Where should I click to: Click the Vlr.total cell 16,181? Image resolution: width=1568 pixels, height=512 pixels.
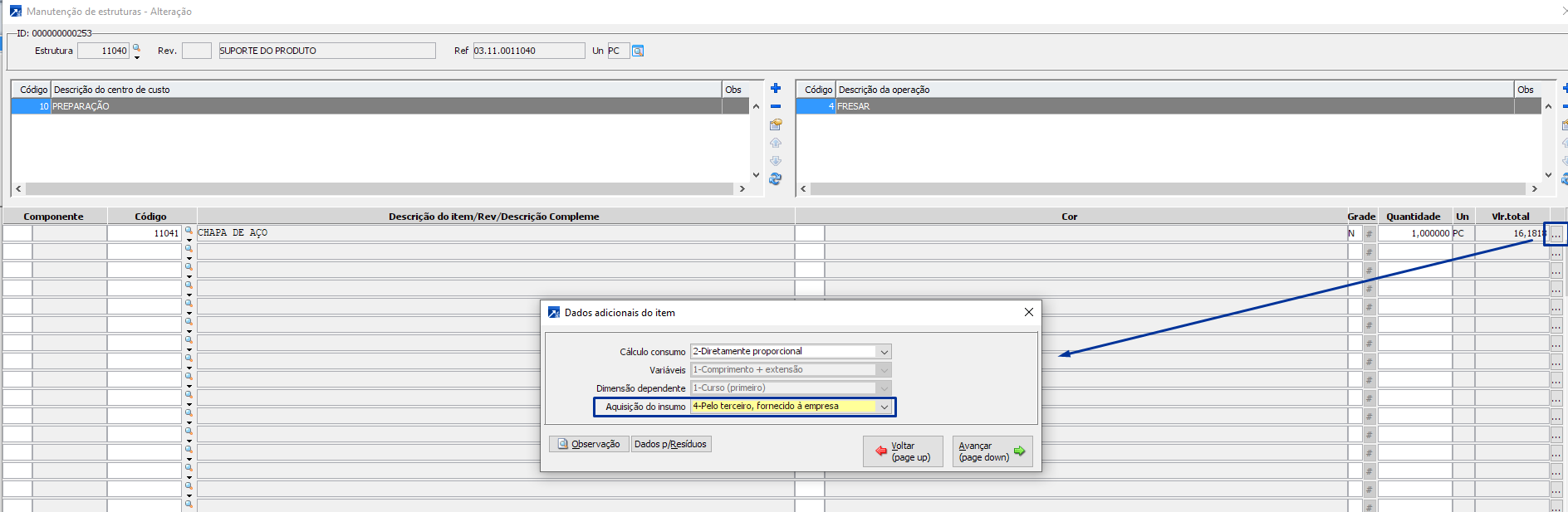click(1512, 234)
